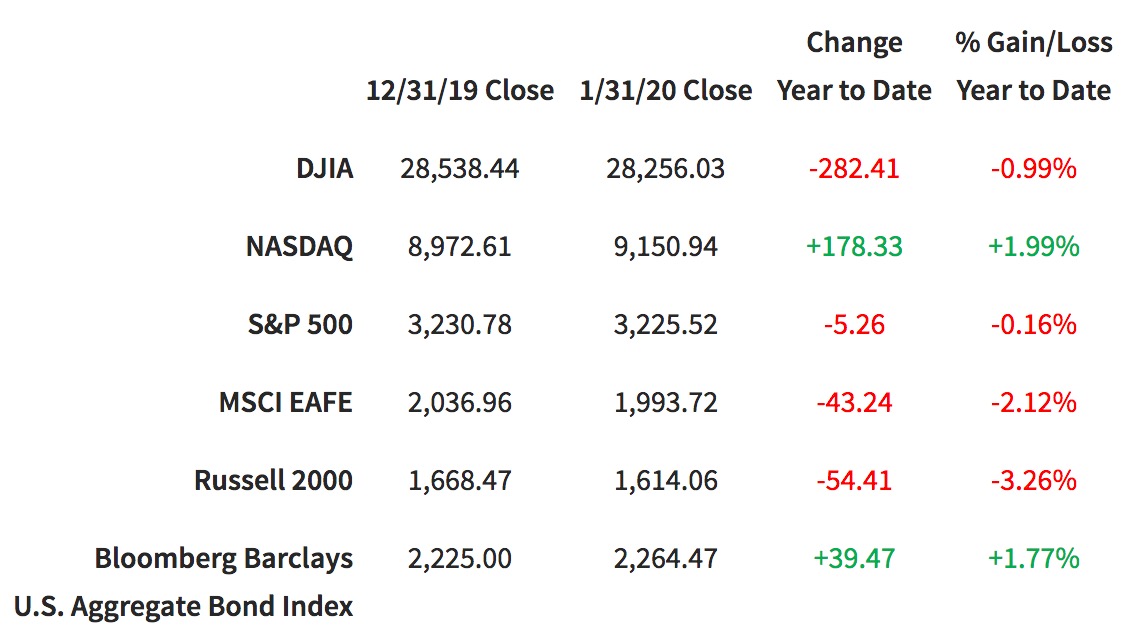Select Bloomberg Barclays 2,225.00 opening value
Image resolution: width=1132 pixels, height=636 pixels.
pyautogui.click(x=460, y=558)
